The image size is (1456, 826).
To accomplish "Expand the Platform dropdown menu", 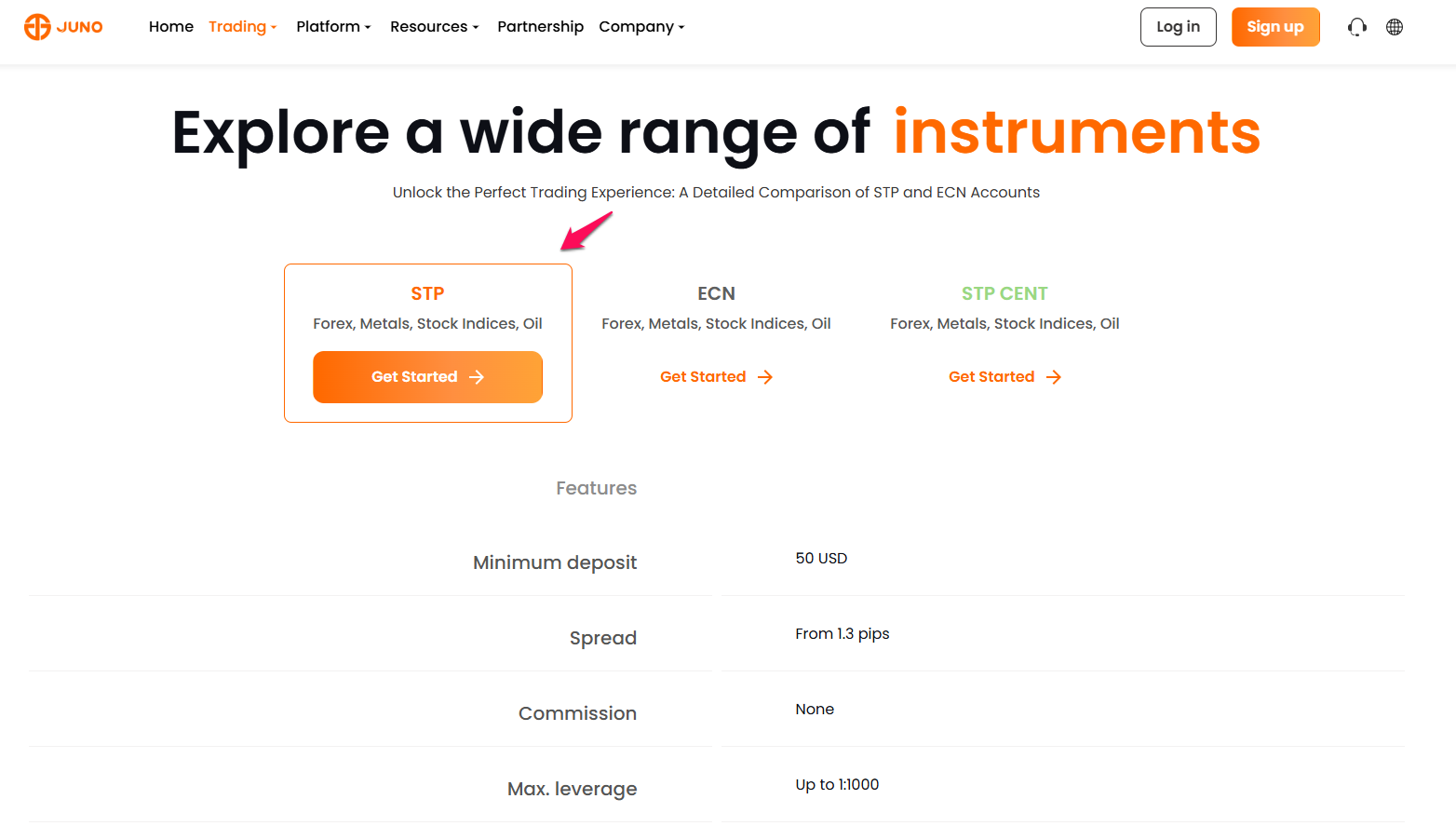I will click(333, 27).
